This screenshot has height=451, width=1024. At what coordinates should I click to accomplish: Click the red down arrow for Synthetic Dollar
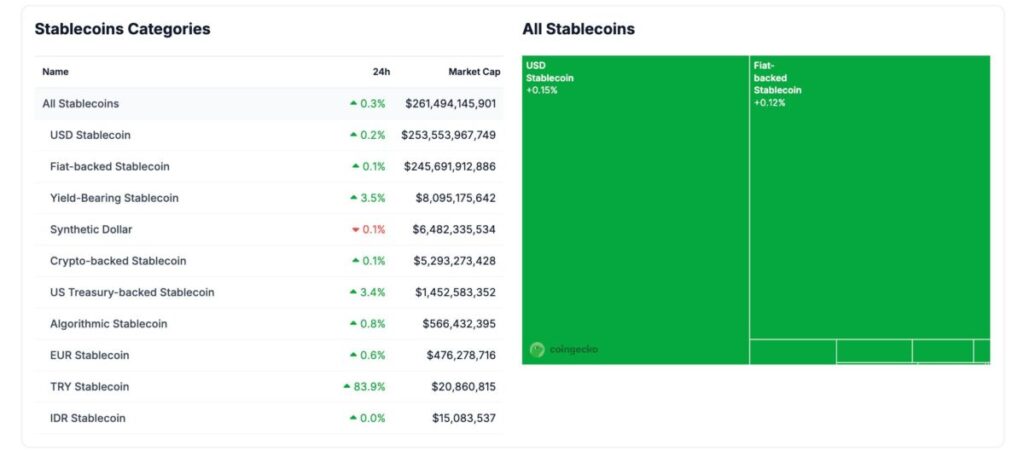[355, 230]
